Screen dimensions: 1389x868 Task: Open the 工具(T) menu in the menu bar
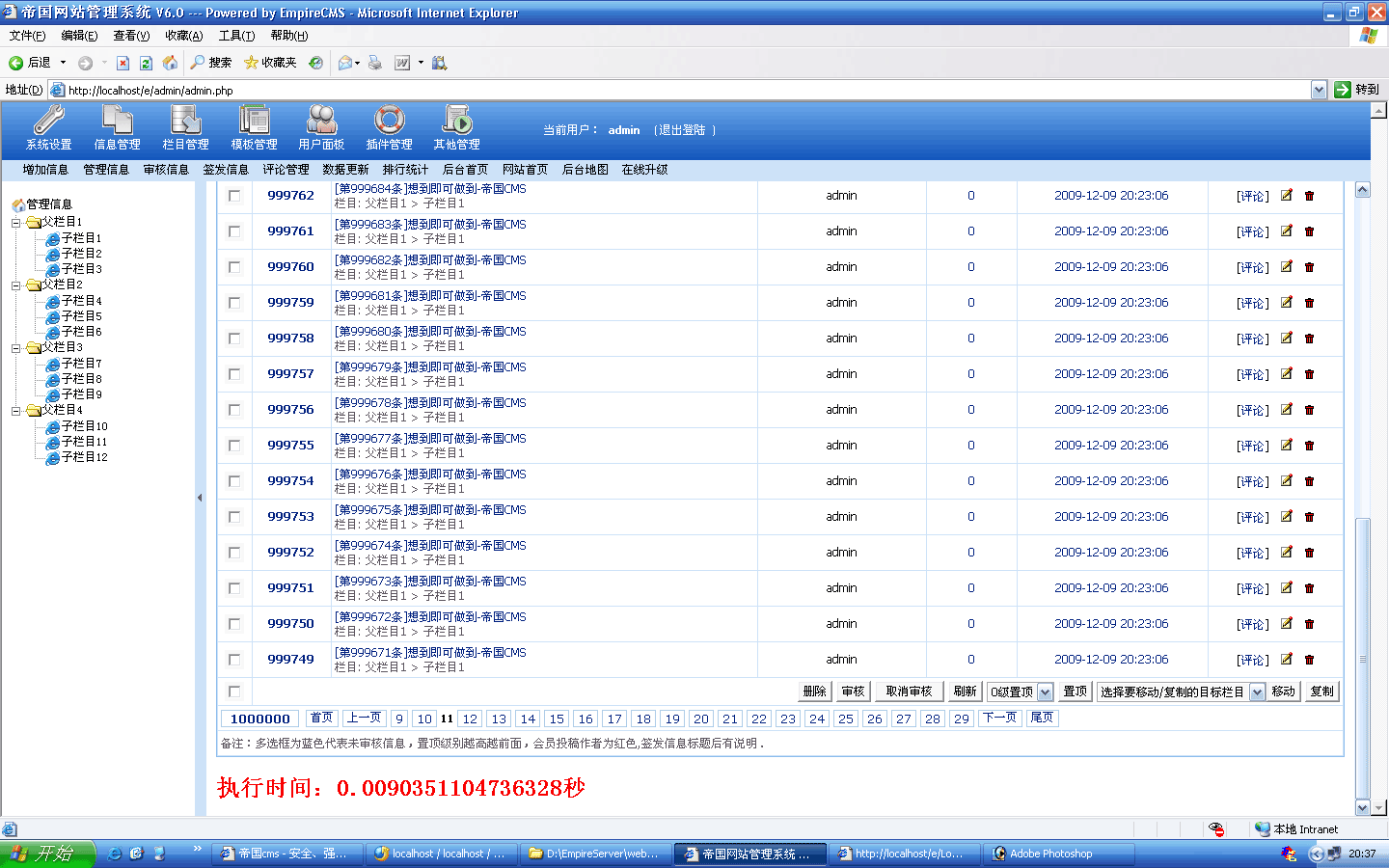click(236, 36)
